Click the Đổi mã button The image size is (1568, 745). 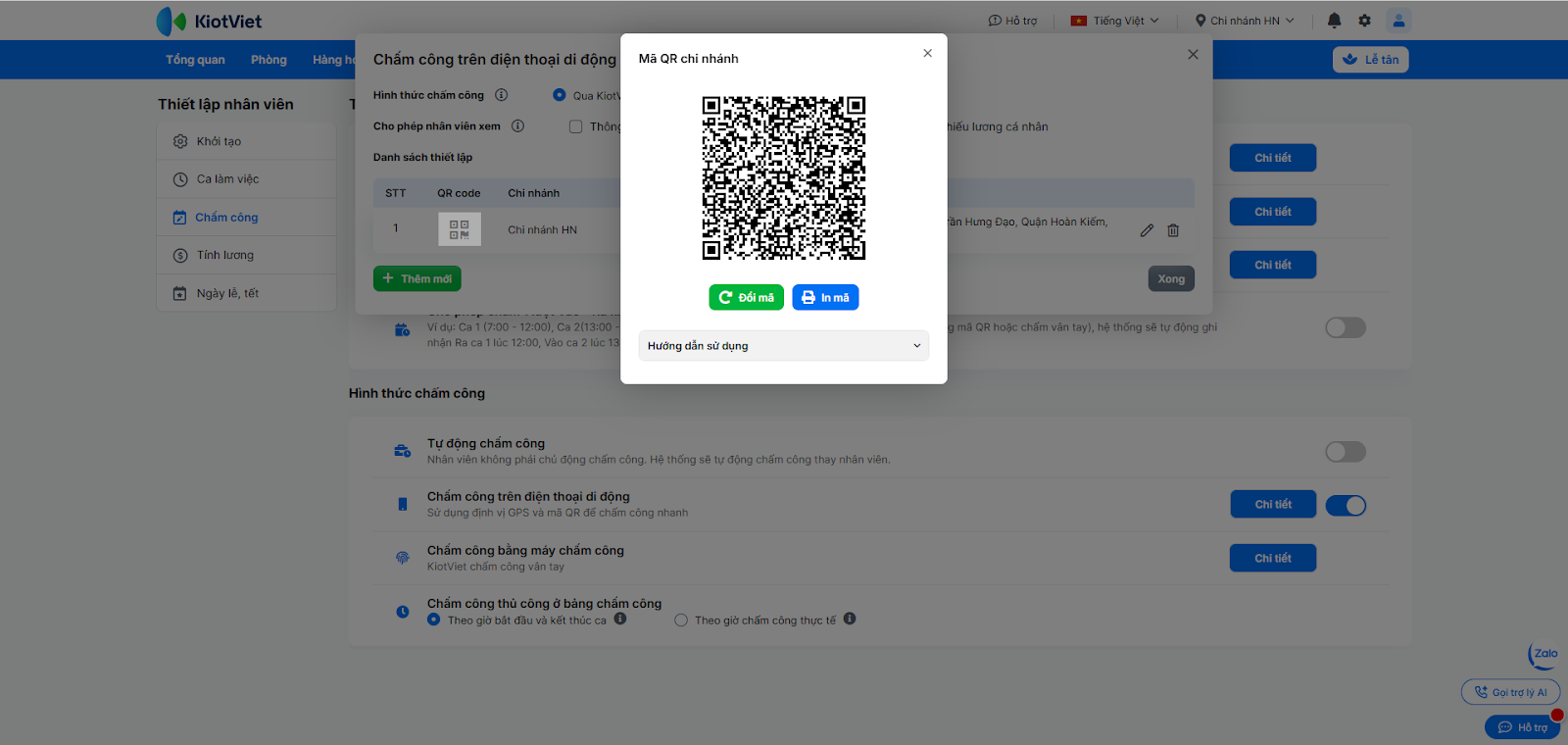pos(746,297)
